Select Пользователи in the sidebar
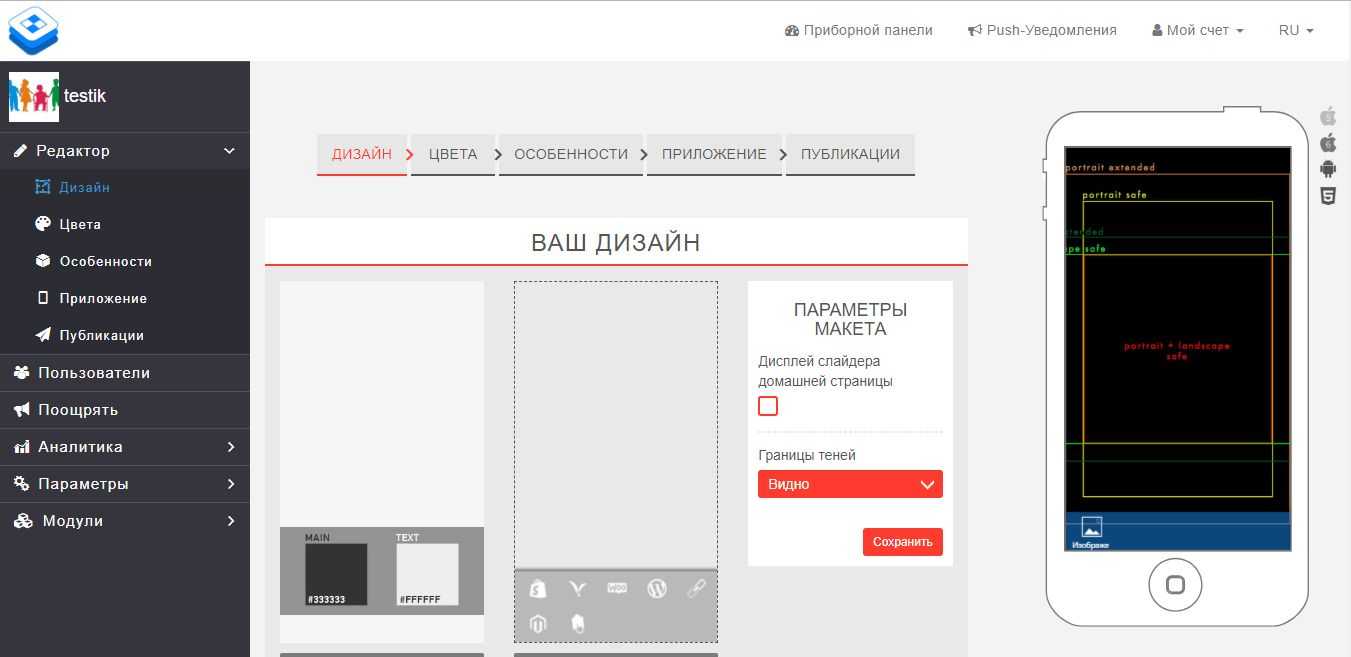This screenshot has height=657, width=1351. (94, 373)
